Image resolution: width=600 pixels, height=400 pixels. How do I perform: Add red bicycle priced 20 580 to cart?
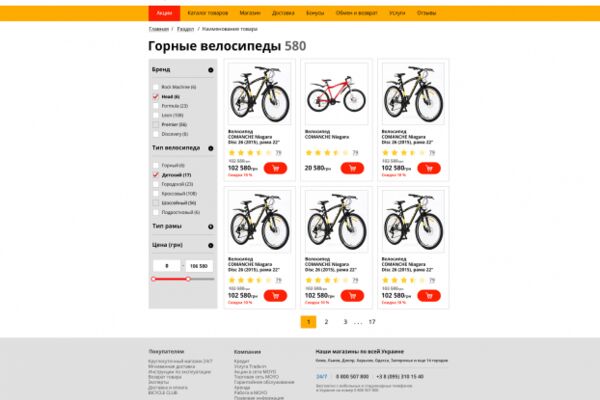point(352,168)
